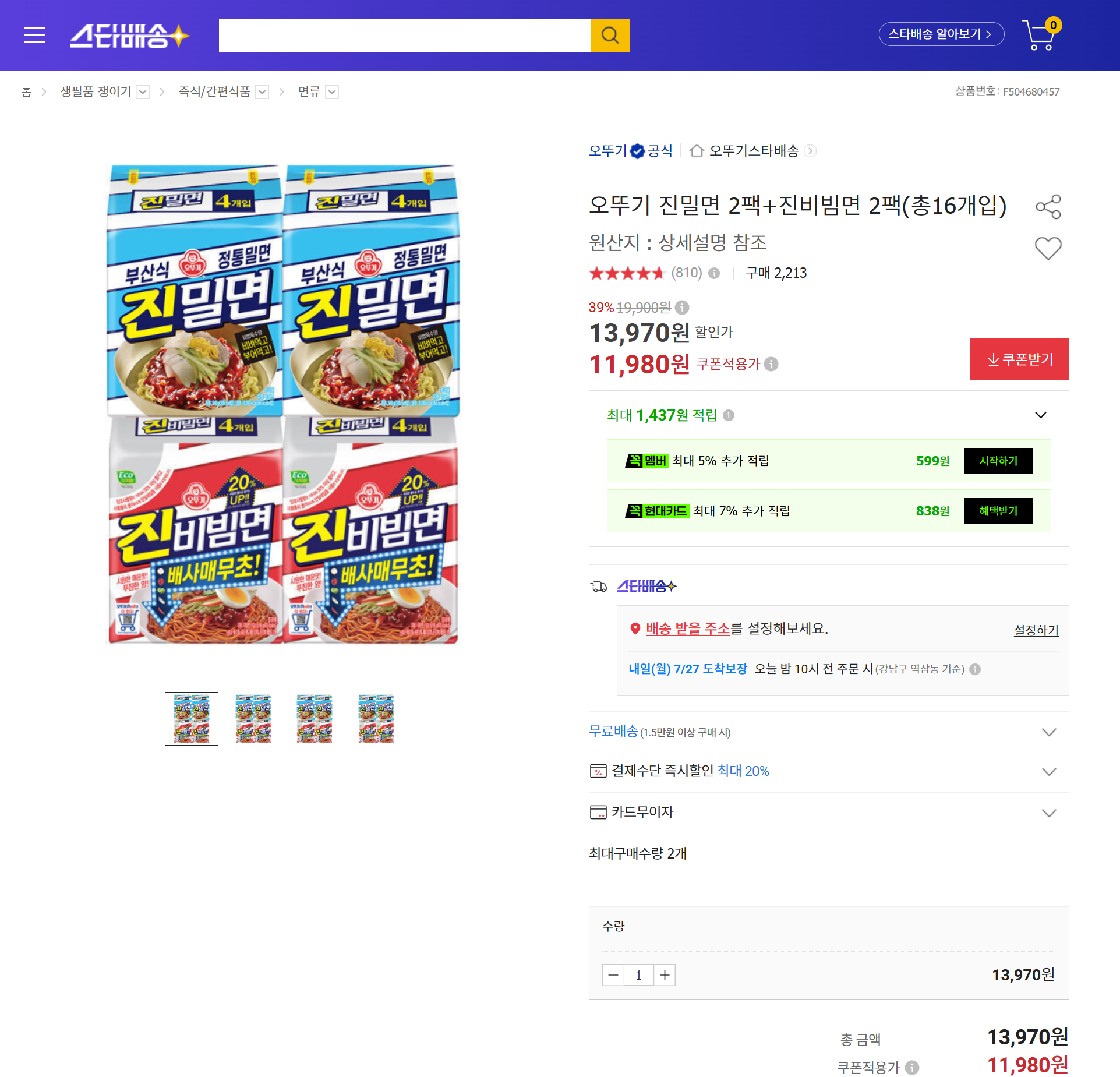Select the second product thumbnail
This screenshot has width=1120, height=1077.
point(253,718)
